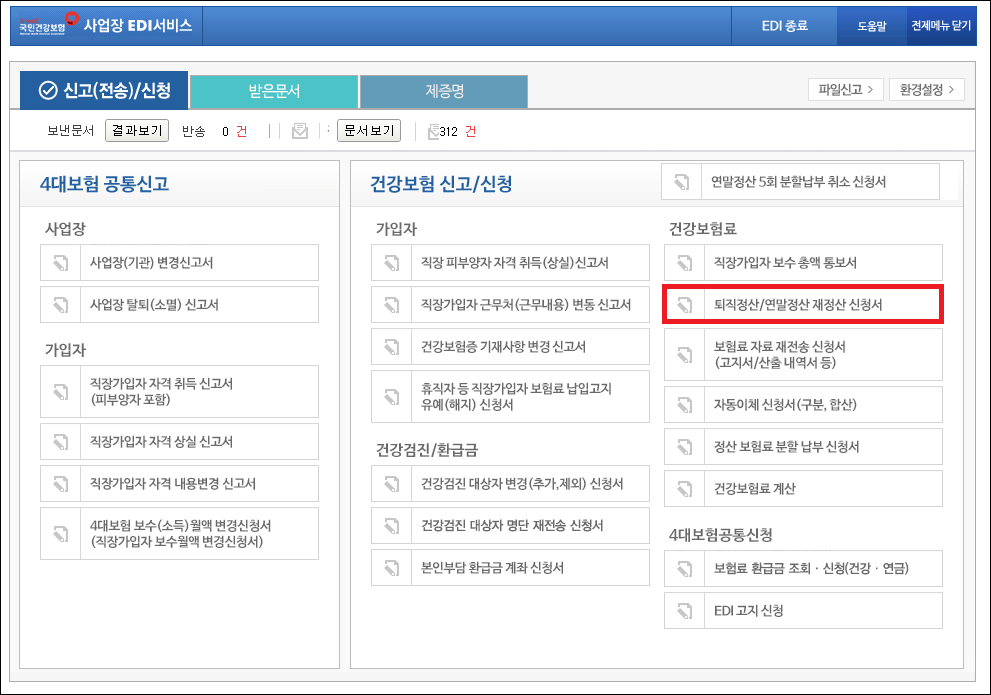Open 퇴직정산/연말정산 재정산 신청서

click(803, 305)
